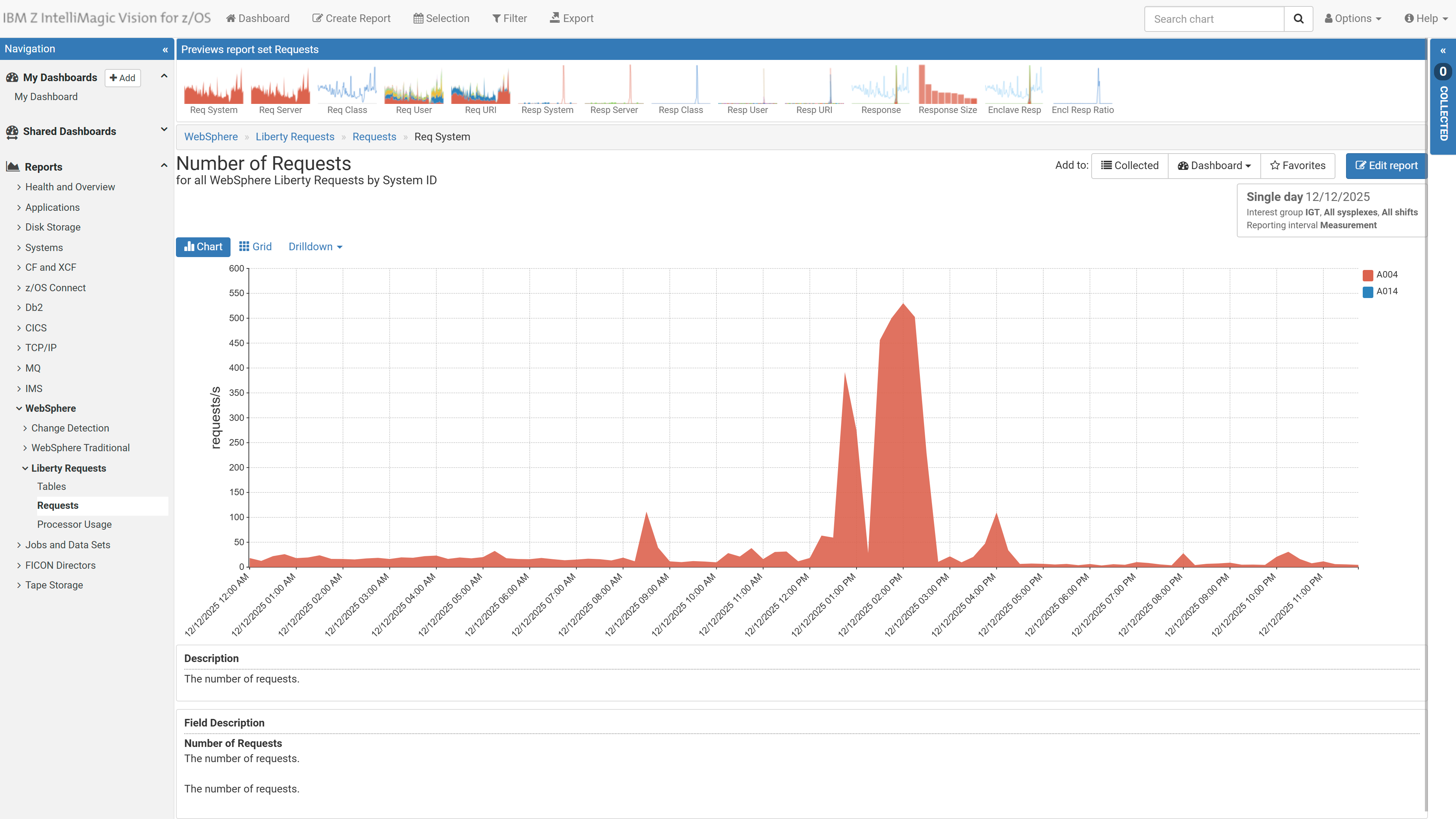Screen dimensions: 1456x819
Task: Click the Reports area chart icon
Action: [x=13, y=167]
